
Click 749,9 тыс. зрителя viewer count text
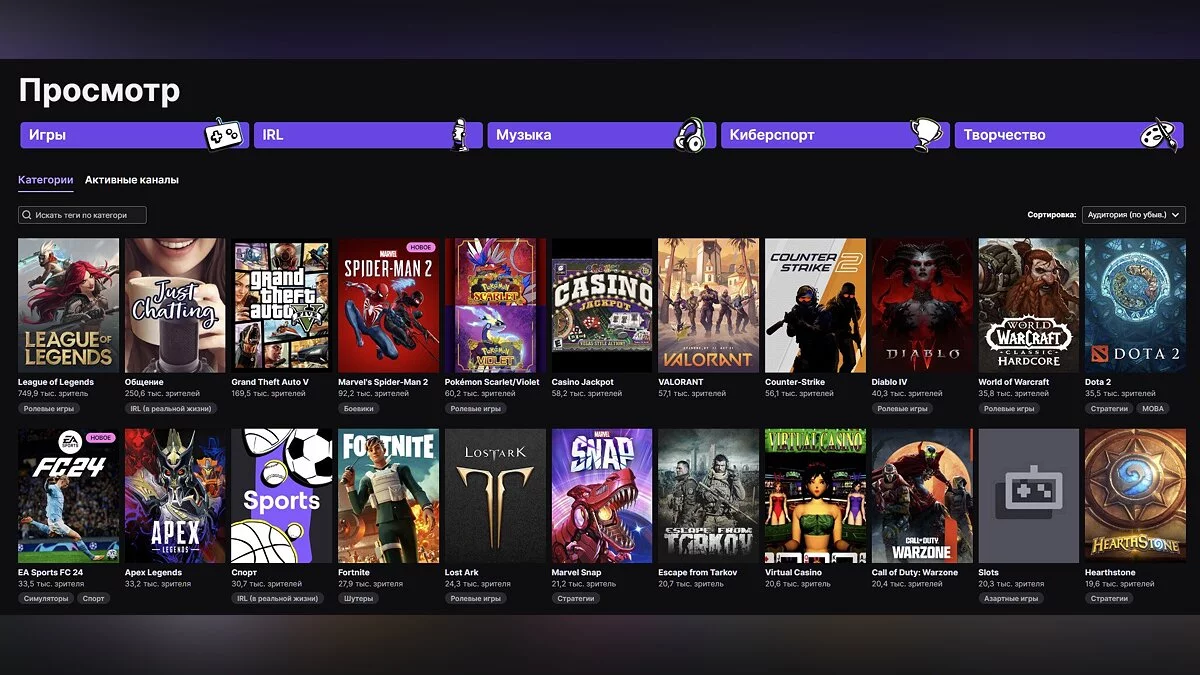pyautogui.click(x=53, y=394)
